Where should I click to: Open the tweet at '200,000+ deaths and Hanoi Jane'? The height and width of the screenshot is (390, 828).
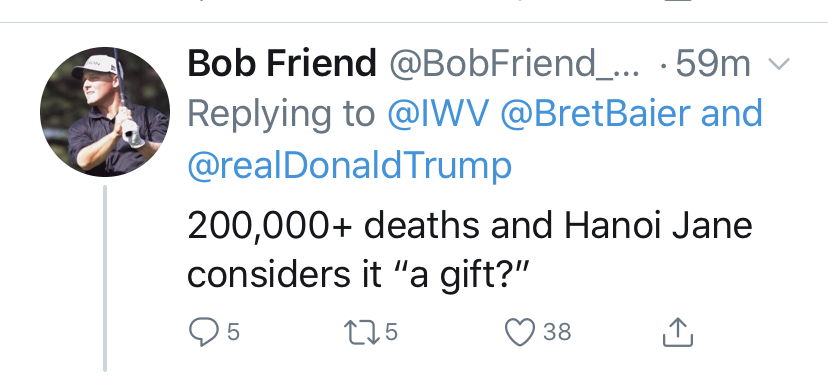click(x=469, y=224)
